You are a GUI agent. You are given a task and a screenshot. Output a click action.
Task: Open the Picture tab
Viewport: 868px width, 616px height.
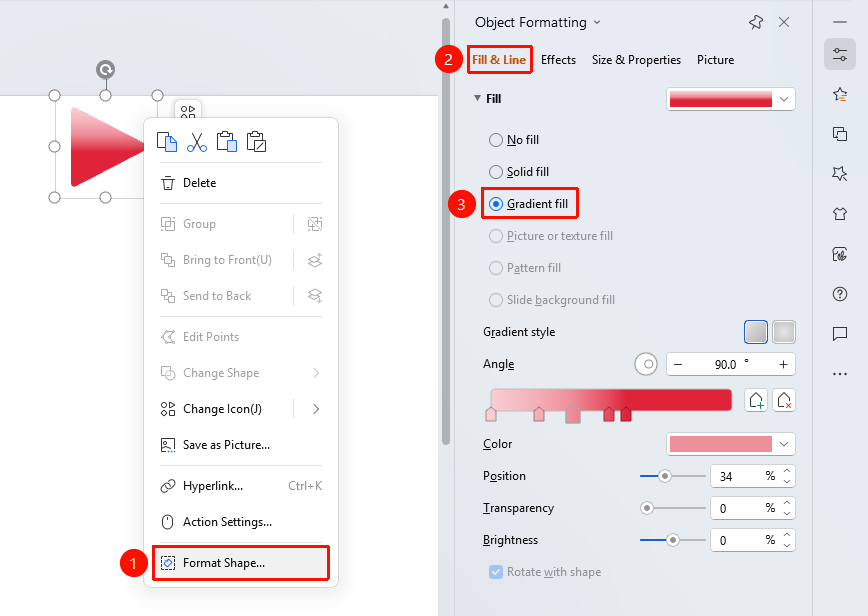click(x=715, y=60)
